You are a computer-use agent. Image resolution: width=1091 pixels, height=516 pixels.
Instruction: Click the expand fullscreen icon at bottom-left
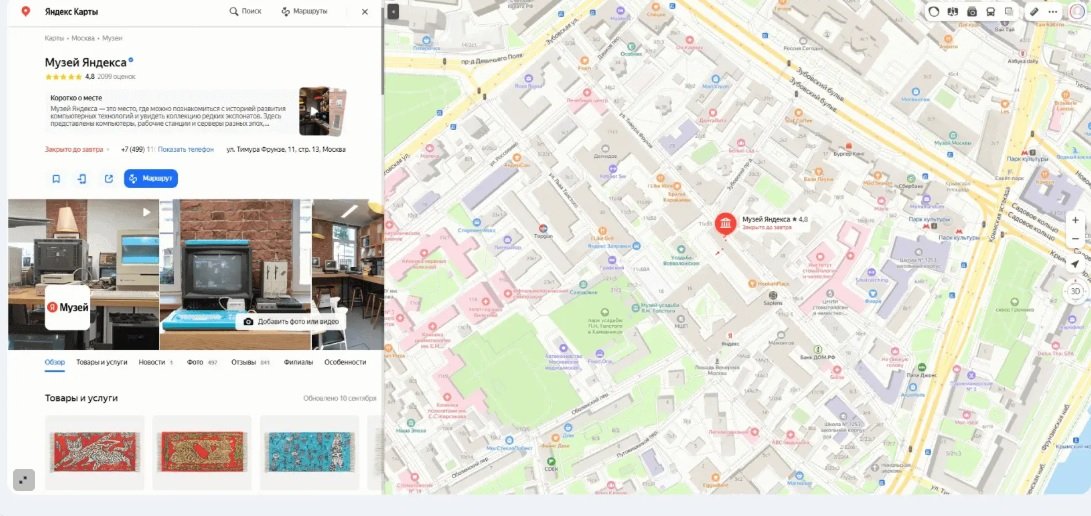pyautogui.click(x=24, y=480)
